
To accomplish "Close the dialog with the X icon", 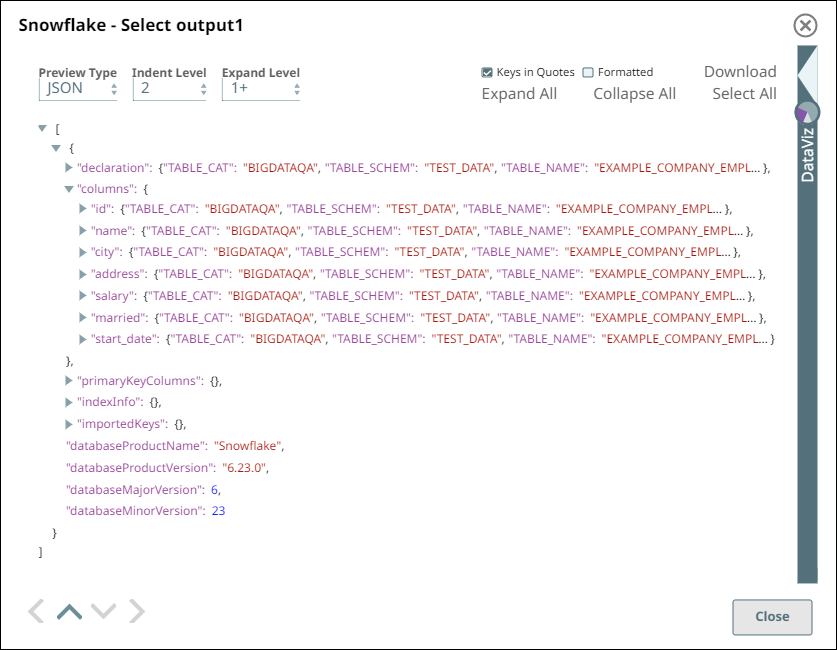I will click(x=804, y=26).
